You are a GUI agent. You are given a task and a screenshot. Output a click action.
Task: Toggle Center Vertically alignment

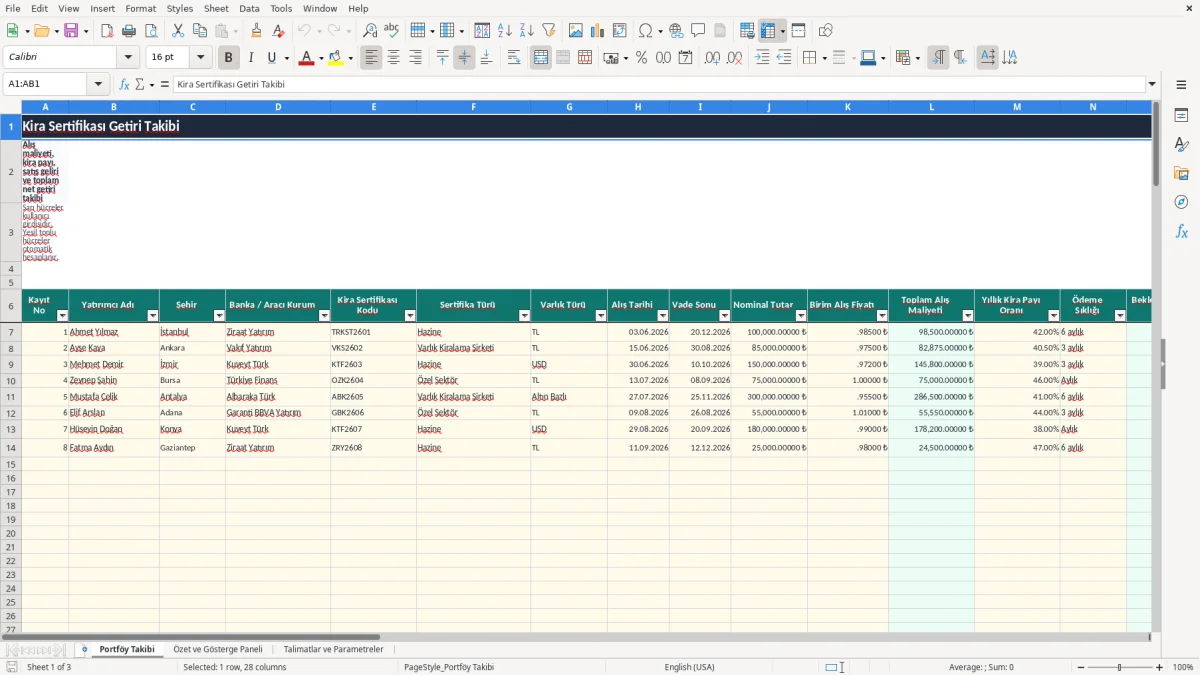coord(464,58)
